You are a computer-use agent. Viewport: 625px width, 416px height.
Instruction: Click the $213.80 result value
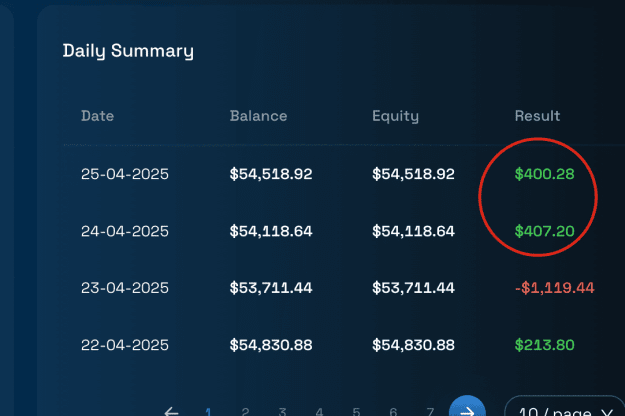tap(544, 345)
